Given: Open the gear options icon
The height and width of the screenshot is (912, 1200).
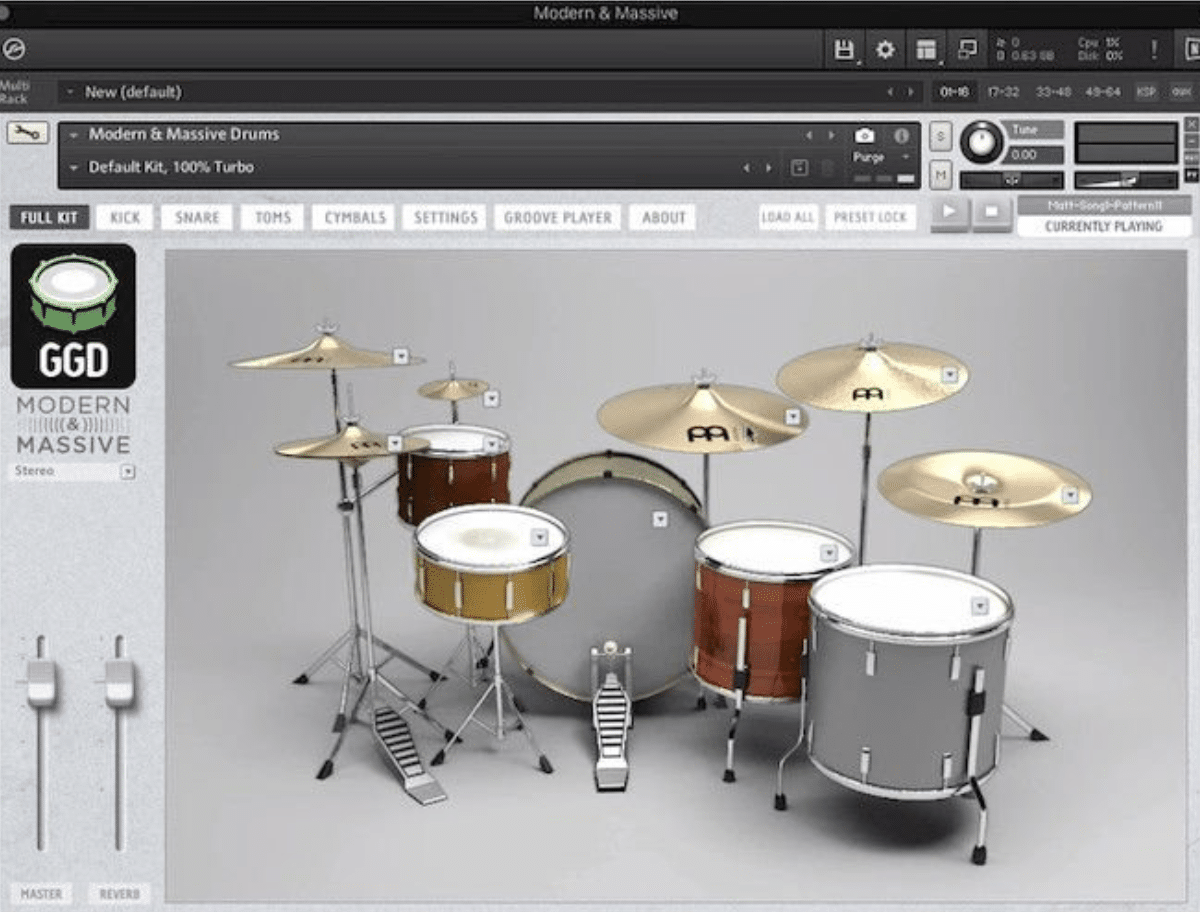Looking at the screenshot, I should pos(885,50).
